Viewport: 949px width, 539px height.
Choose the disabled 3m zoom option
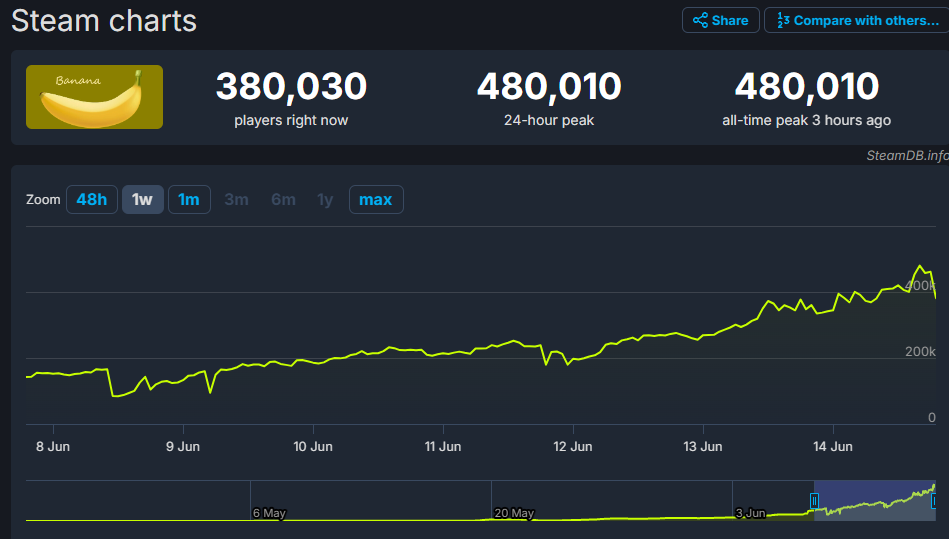click(x=236, y=200)
